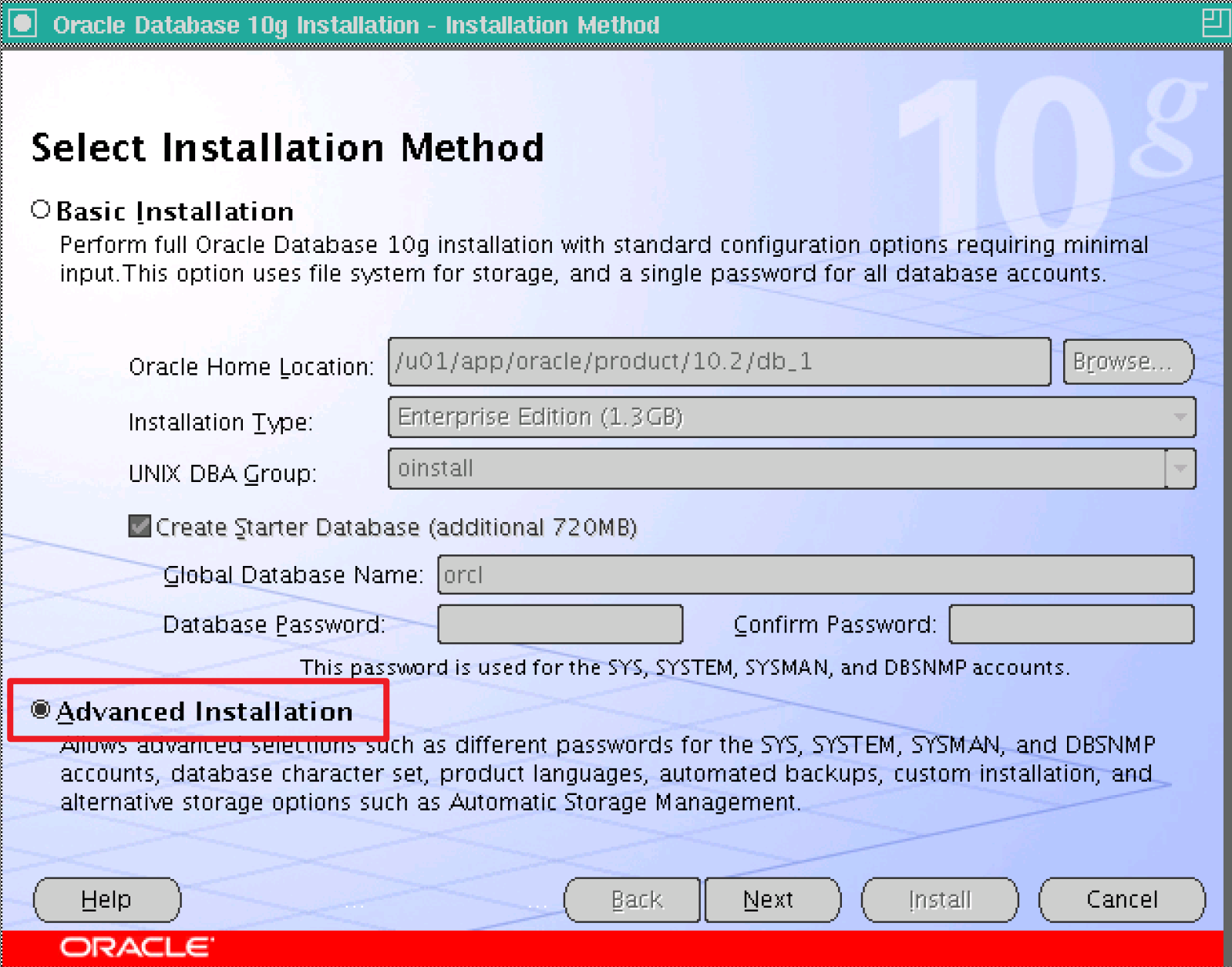Expand the UNIX DBA Group arrow
Image resolution: width=1232 pixels, height=967 pixels.
coord(1180,469)
